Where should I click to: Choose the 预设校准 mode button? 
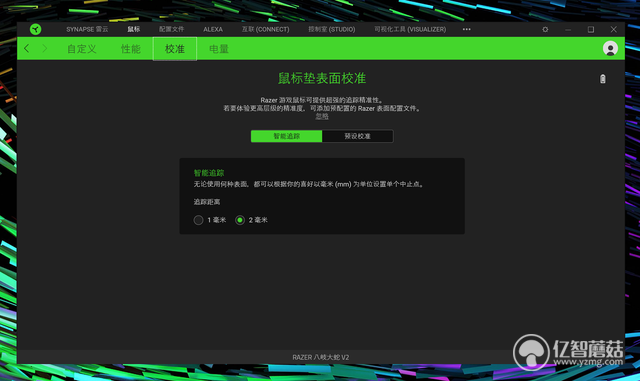pos(358,136)
